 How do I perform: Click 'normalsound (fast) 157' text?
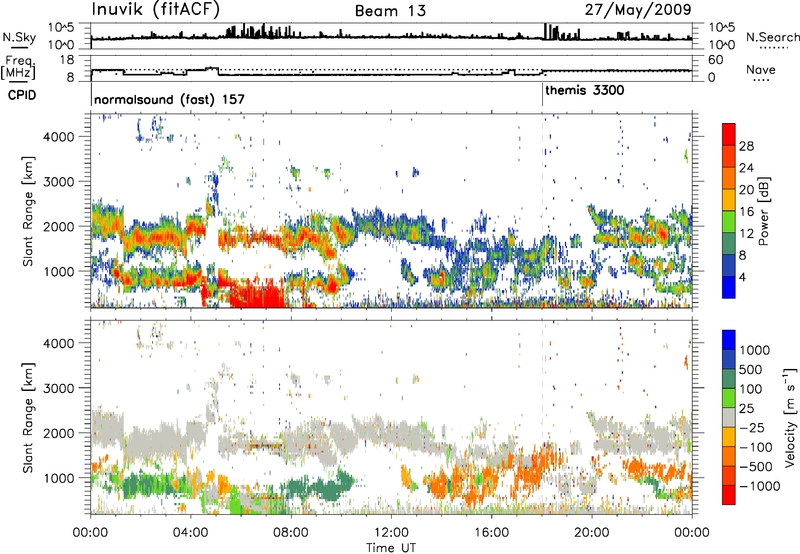169,99
